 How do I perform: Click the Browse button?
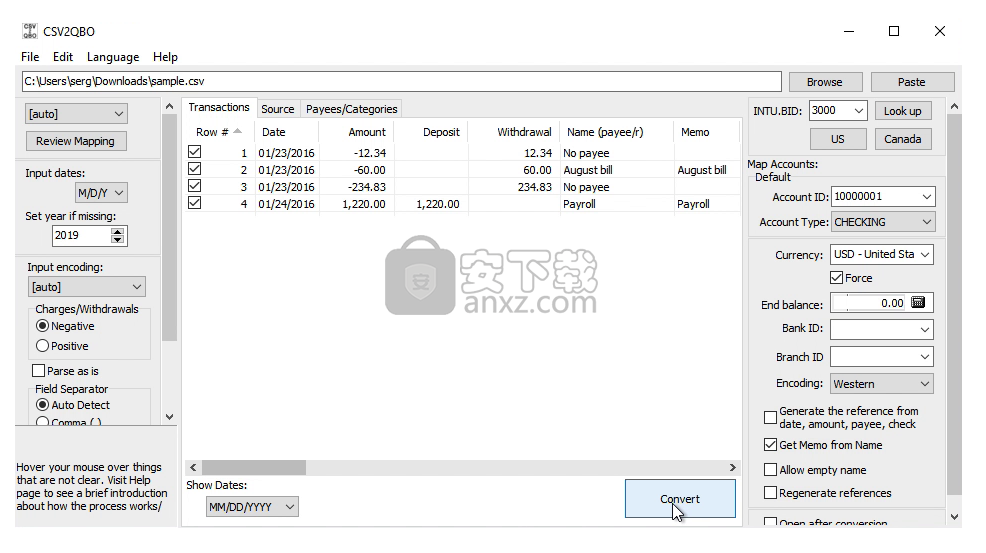tap(824, 82)
